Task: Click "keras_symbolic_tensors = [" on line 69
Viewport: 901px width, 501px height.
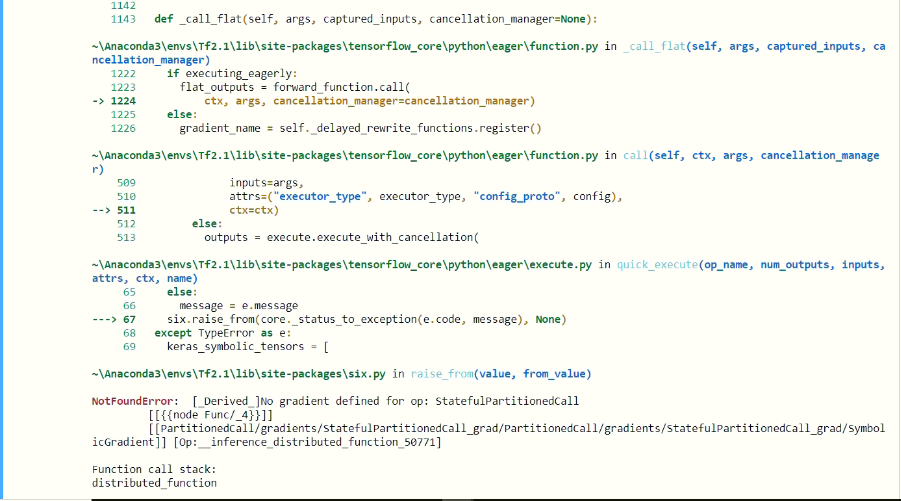Action: pos(248,347)
